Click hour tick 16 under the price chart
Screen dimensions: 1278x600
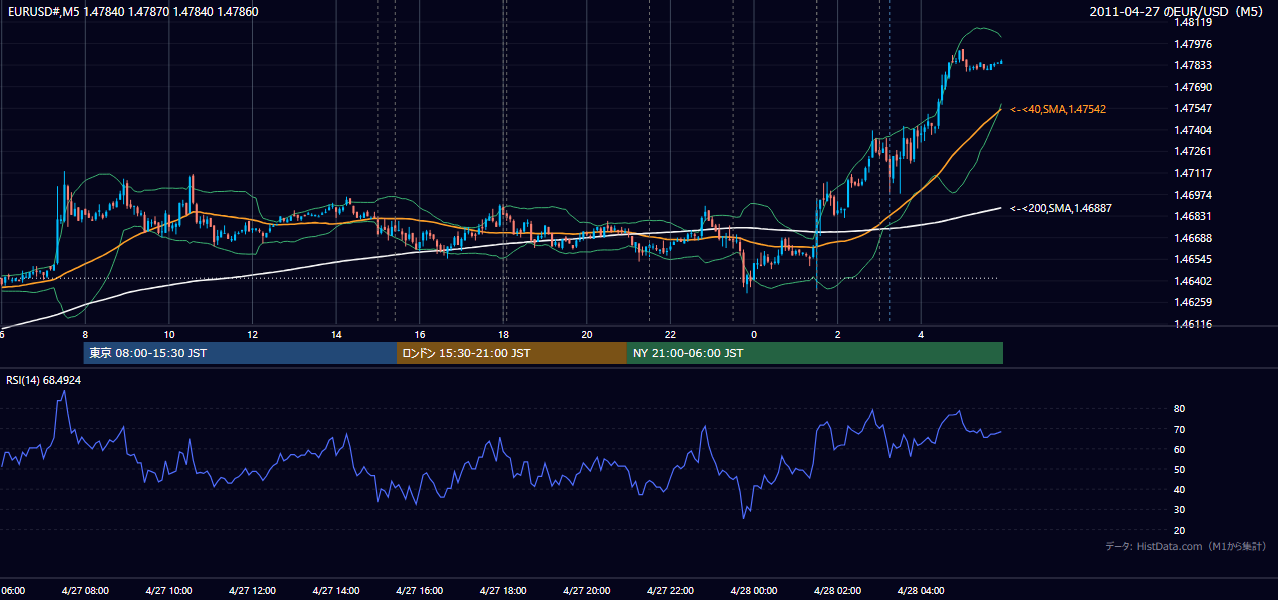(x=420, y=335)
